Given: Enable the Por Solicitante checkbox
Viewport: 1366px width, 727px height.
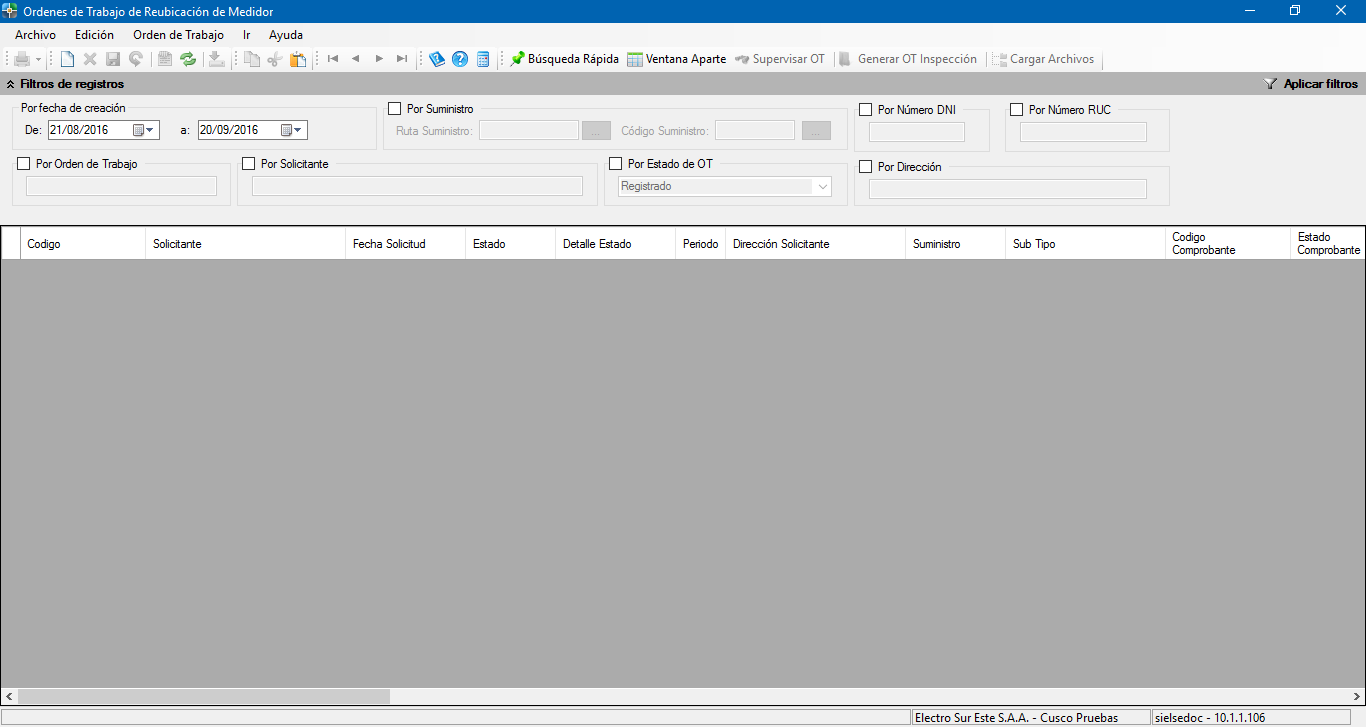Looking at the screenshot, I should coord(249,164).
